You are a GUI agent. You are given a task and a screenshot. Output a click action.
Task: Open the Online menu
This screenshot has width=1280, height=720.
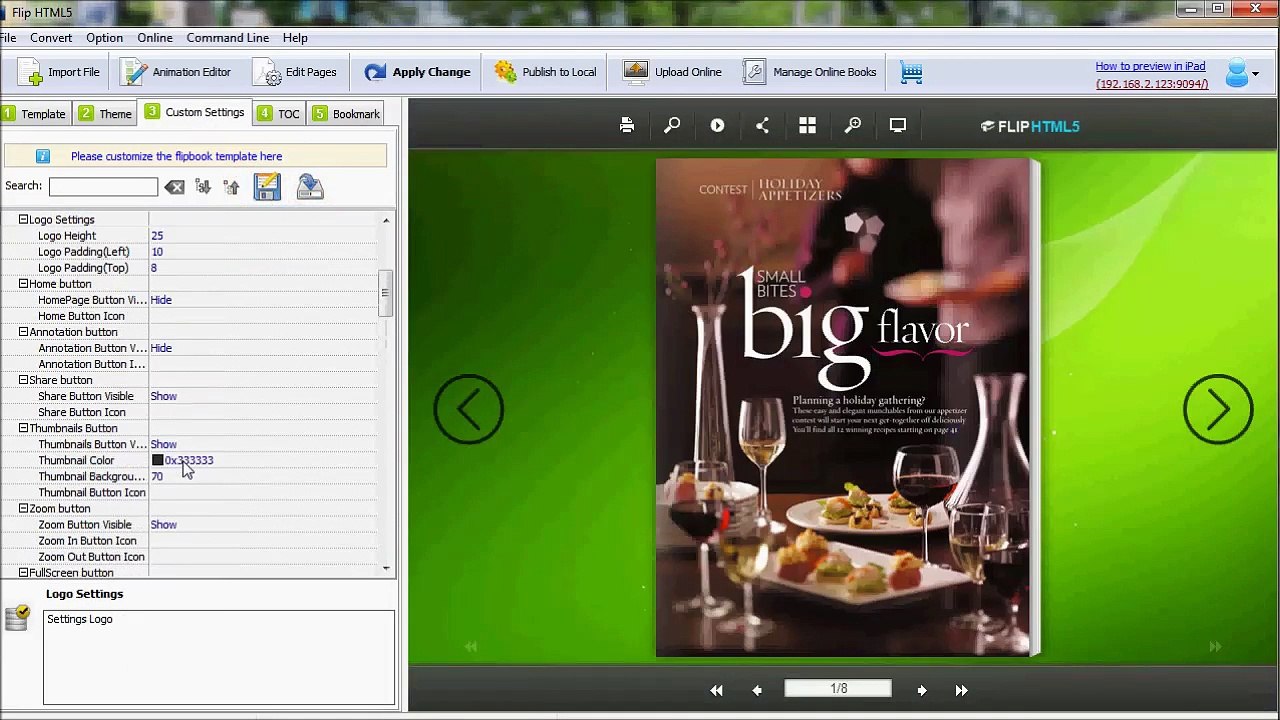pos(155,38)
